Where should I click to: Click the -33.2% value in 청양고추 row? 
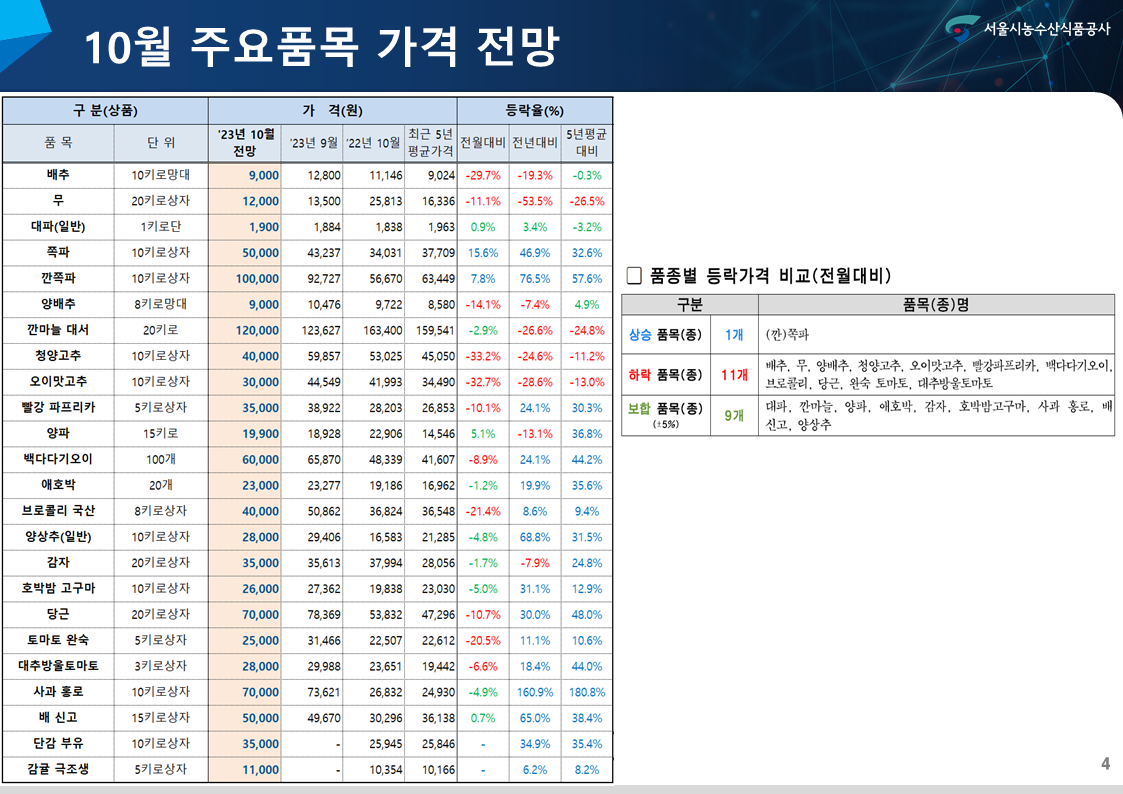pos(483,356)
